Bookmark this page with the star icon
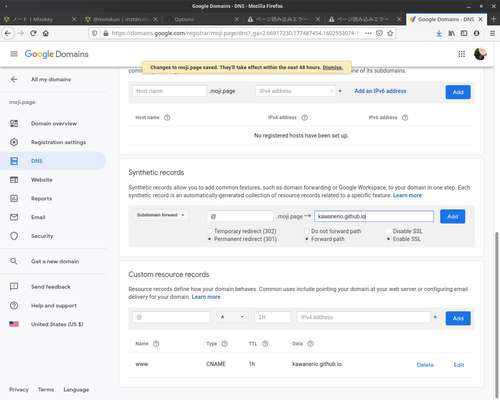Viewport: 500px width, 400px height. [x=390, y=33]
